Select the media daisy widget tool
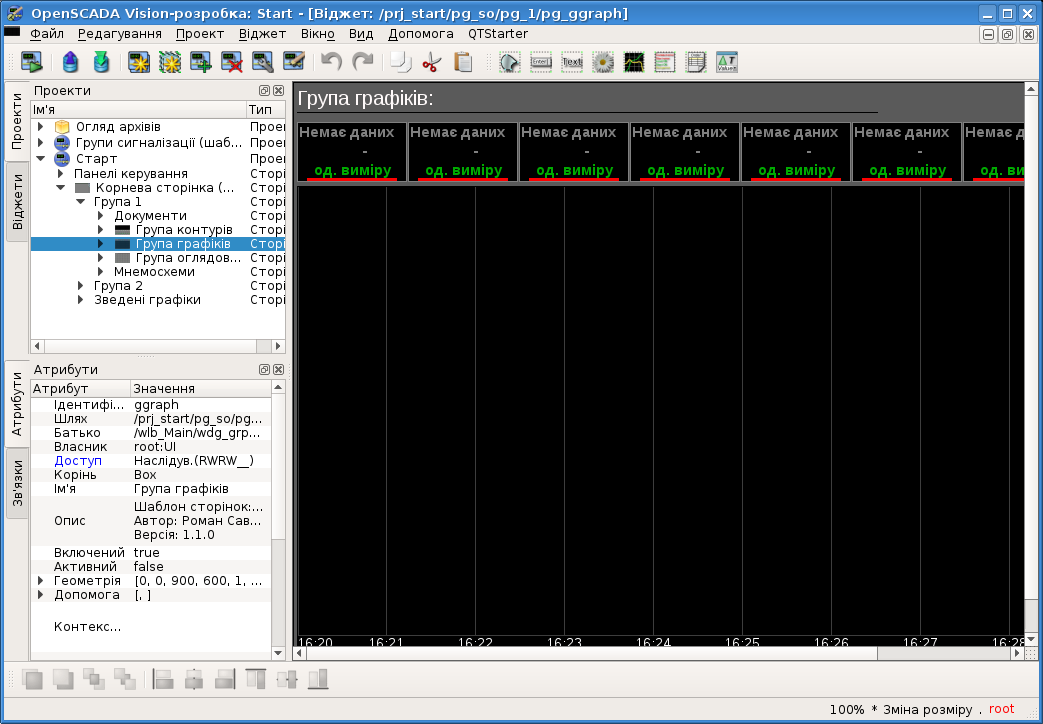Screen dimensions: 1043x724 coord(603,62)
